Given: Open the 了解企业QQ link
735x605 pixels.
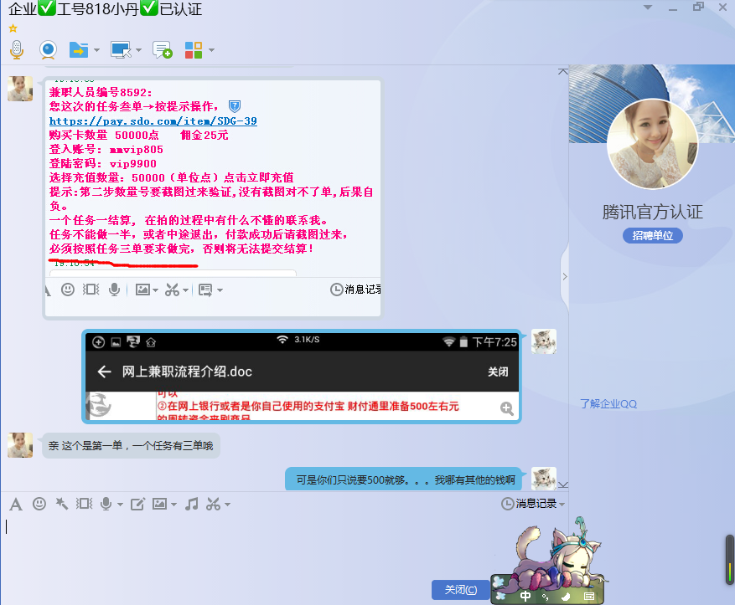Looking at the screenshot, I should pyautogui.click(x=608, y=404).
